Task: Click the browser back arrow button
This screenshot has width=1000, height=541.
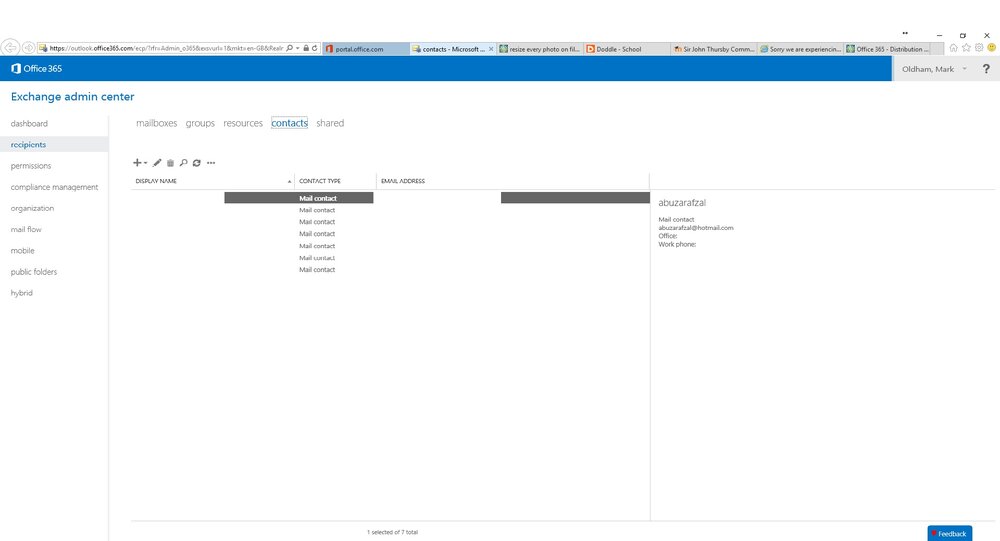Action: point(10,48)
